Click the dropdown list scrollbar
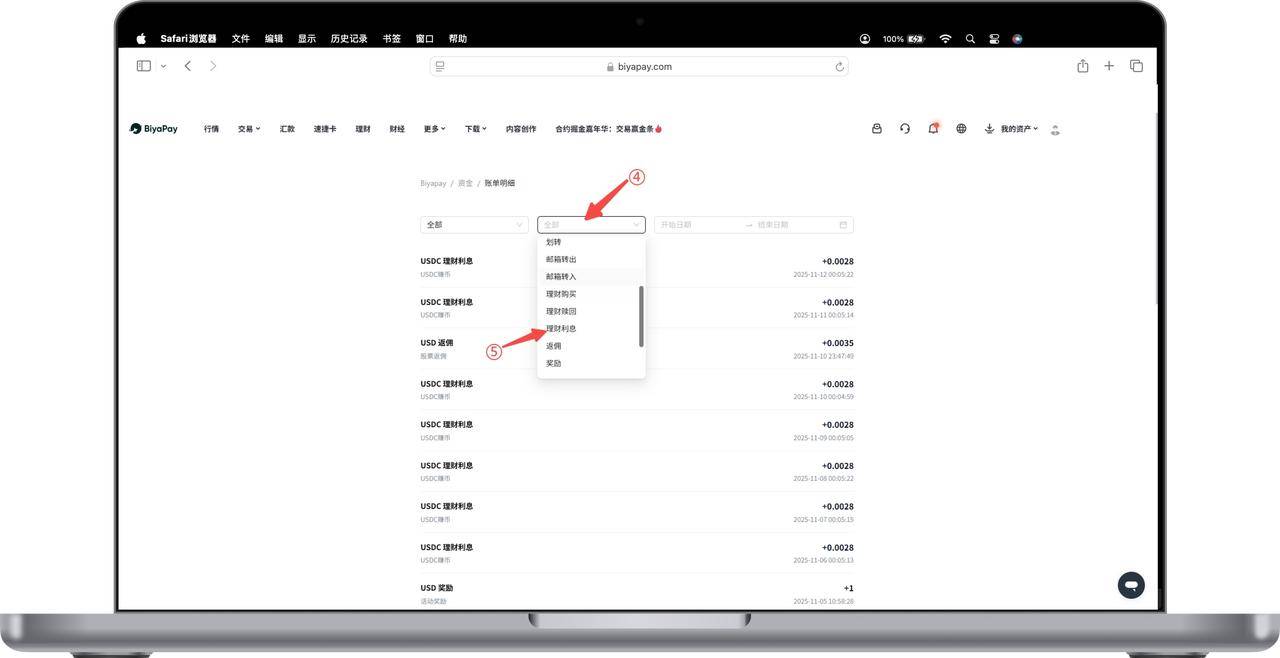The width and height of the screenshot is (1280, 658). [x=641, y=316]
